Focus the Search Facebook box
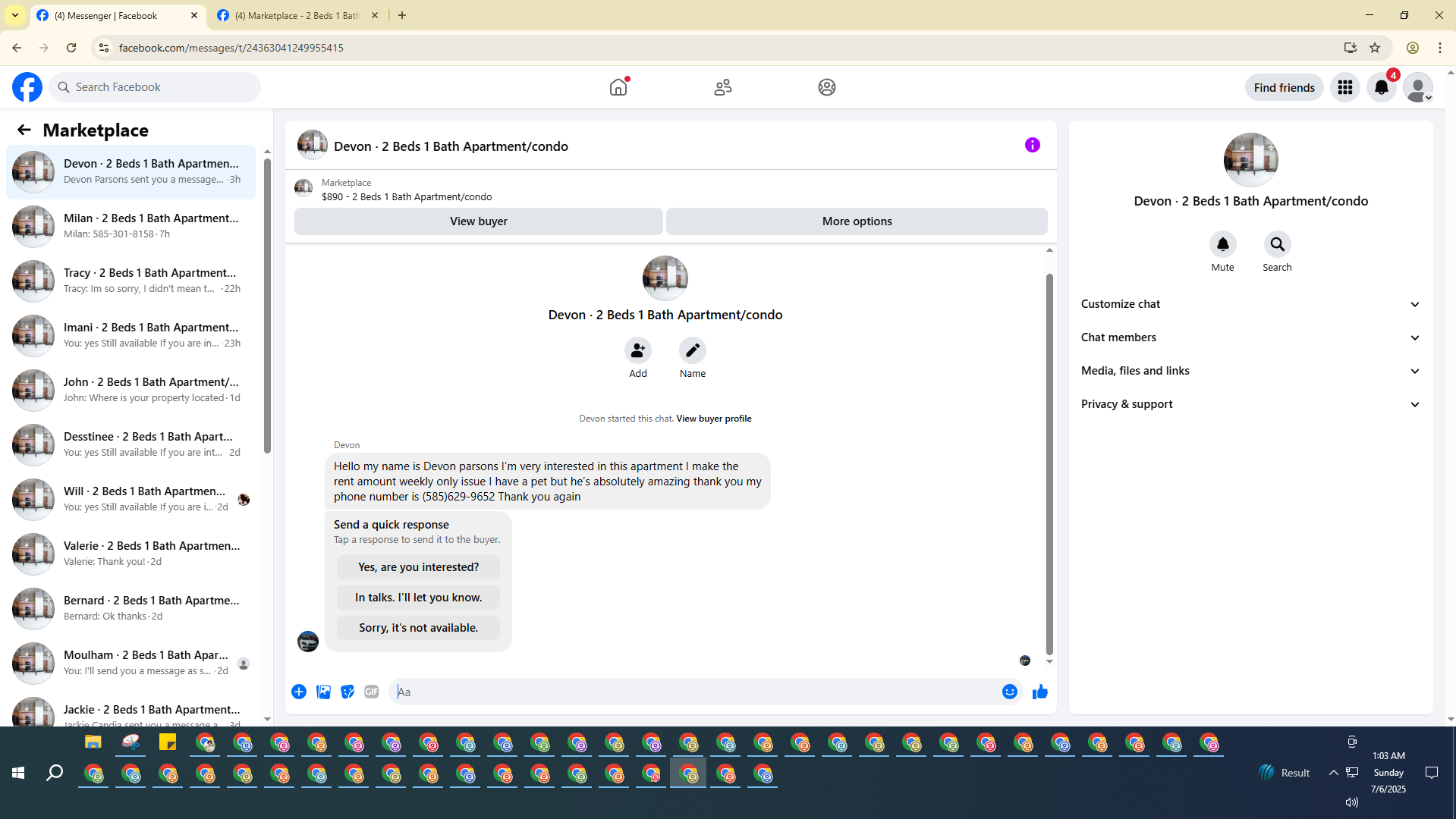Screen dimensions: 1456x819 click(x=155, y=87)
